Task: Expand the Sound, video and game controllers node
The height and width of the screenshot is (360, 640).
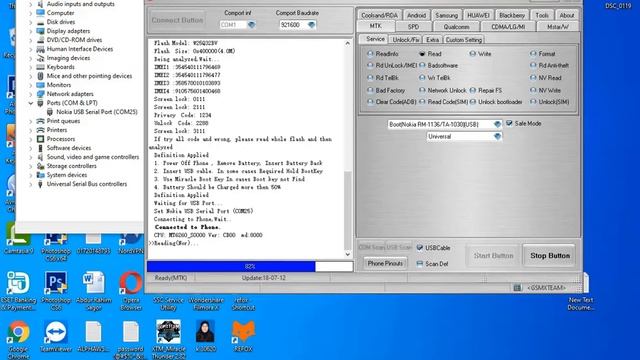Action: (31, 157)
